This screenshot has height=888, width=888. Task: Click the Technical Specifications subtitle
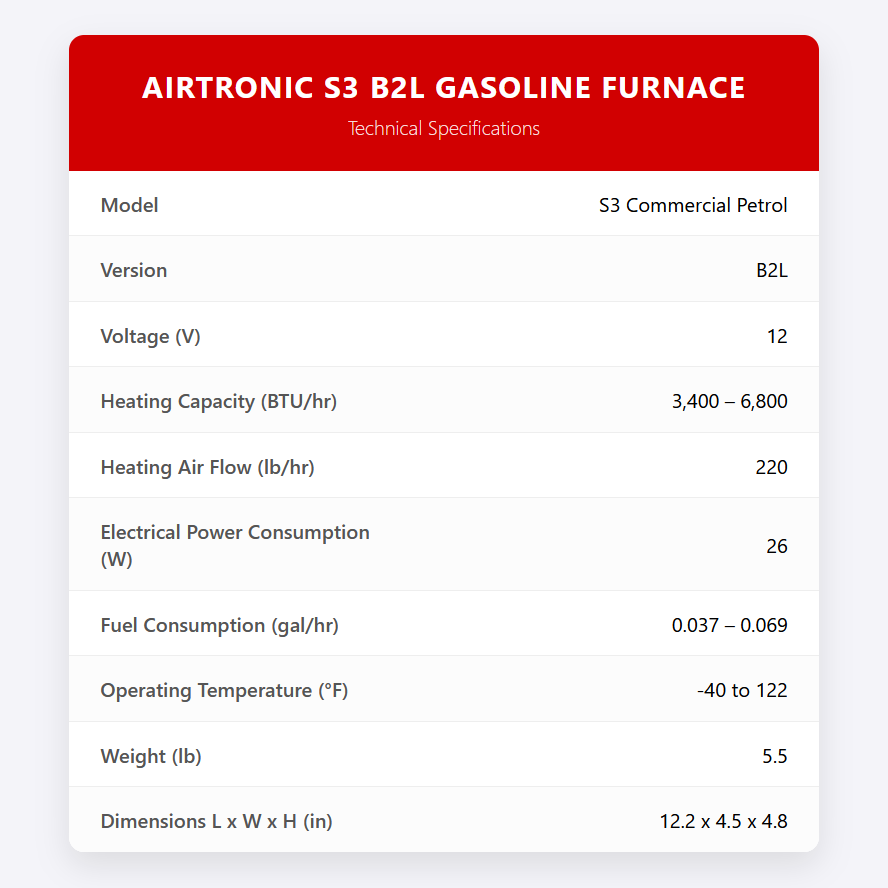[443, 129]
